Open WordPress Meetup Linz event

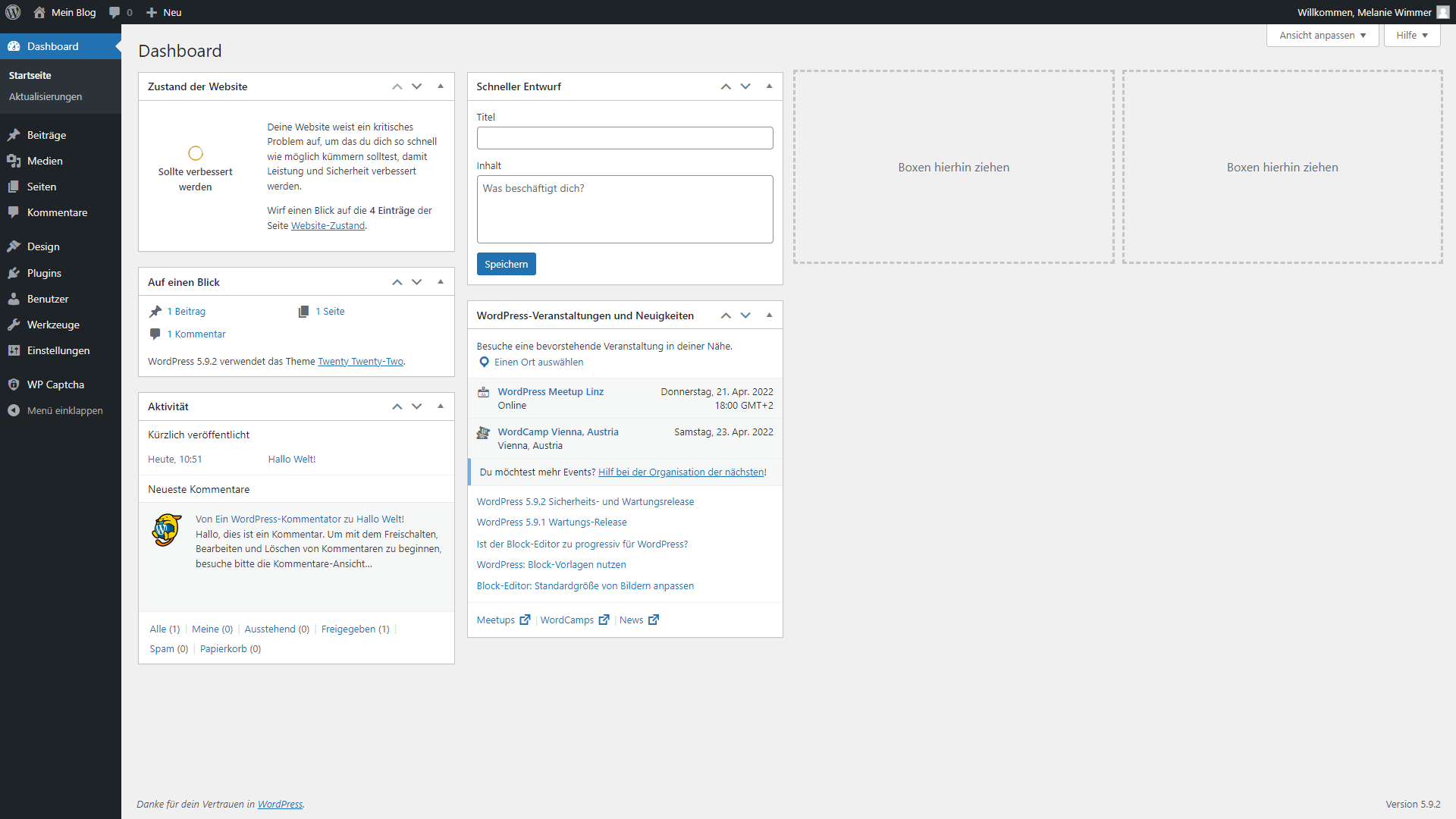point(551,391)
